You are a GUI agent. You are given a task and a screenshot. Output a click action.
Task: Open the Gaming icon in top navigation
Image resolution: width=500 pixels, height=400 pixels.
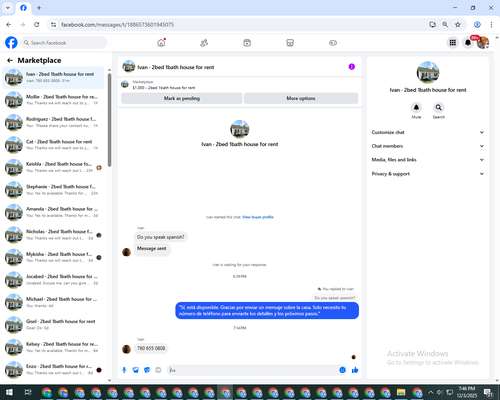333,43
